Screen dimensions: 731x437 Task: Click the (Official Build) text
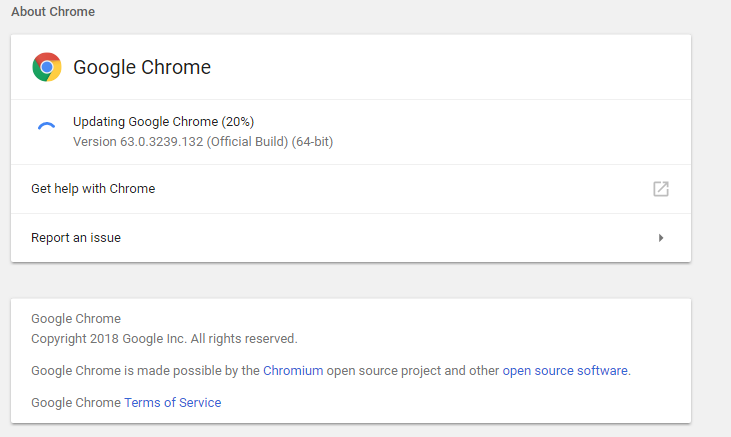pyautogui.click(x=247, y=142)
